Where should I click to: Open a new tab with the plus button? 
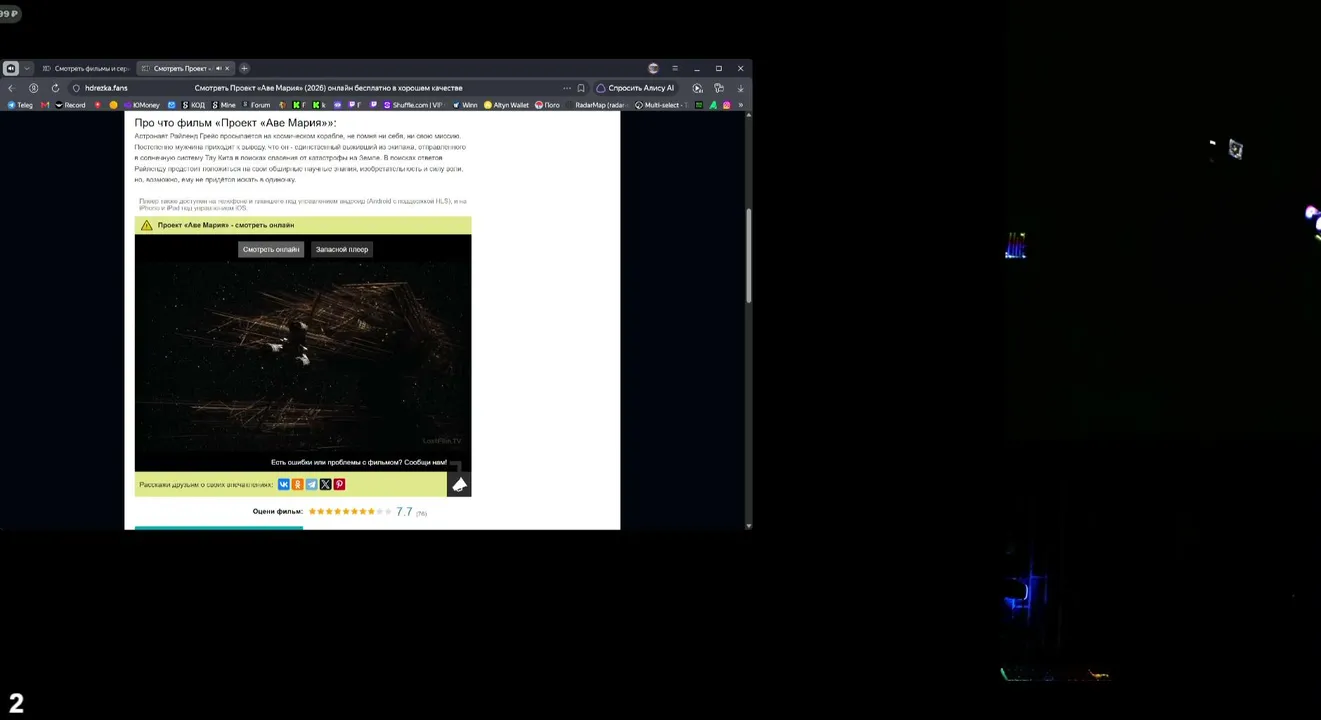tap(244, 68)
